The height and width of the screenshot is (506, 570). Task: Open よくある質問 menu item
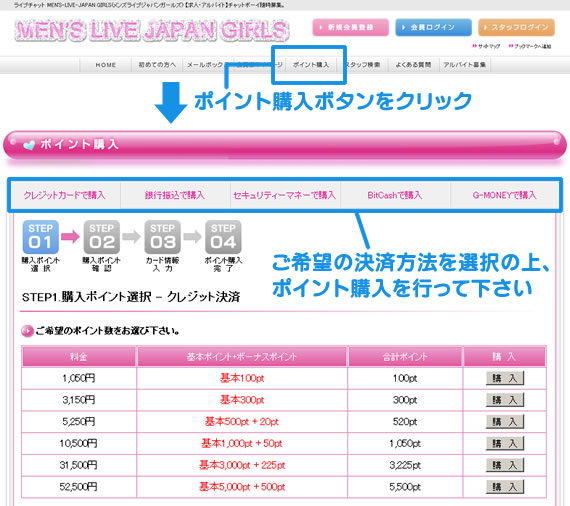tap(413, 65)
